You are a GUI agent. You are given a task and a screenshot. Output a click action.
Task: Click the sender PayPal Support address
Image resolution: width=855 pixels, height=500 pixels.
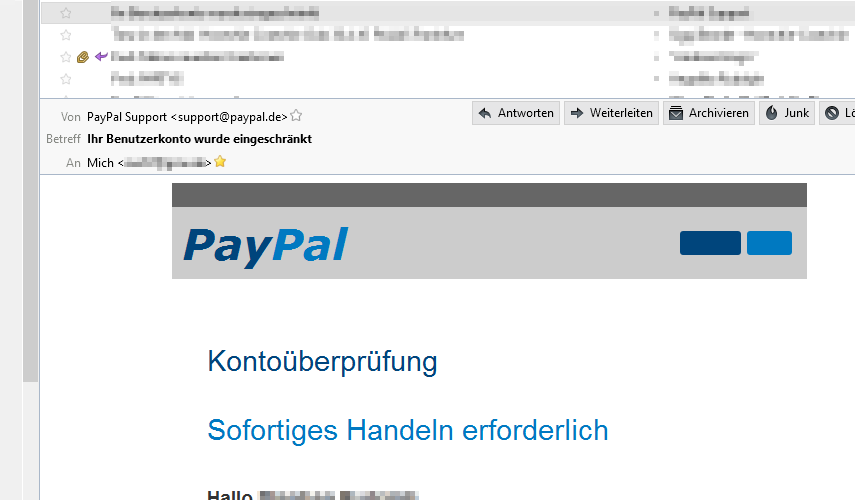[187, 117]
